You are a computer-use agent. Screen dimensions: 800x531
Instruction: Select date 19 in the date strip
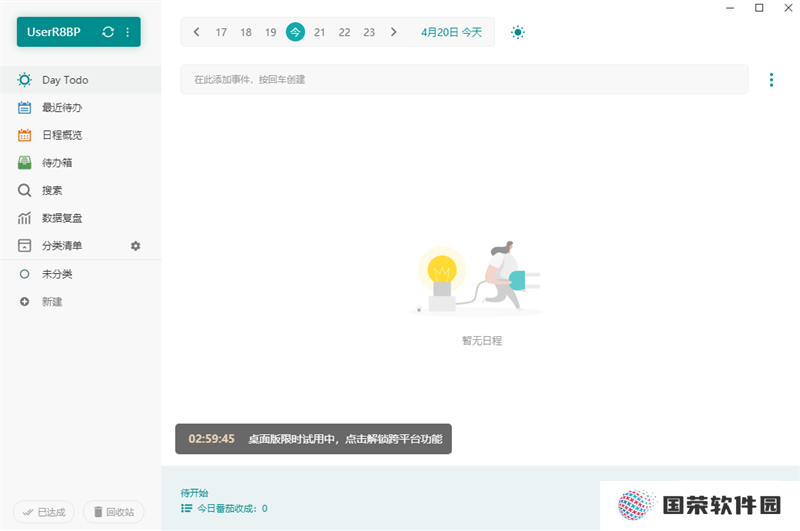[x=270, y=33]
